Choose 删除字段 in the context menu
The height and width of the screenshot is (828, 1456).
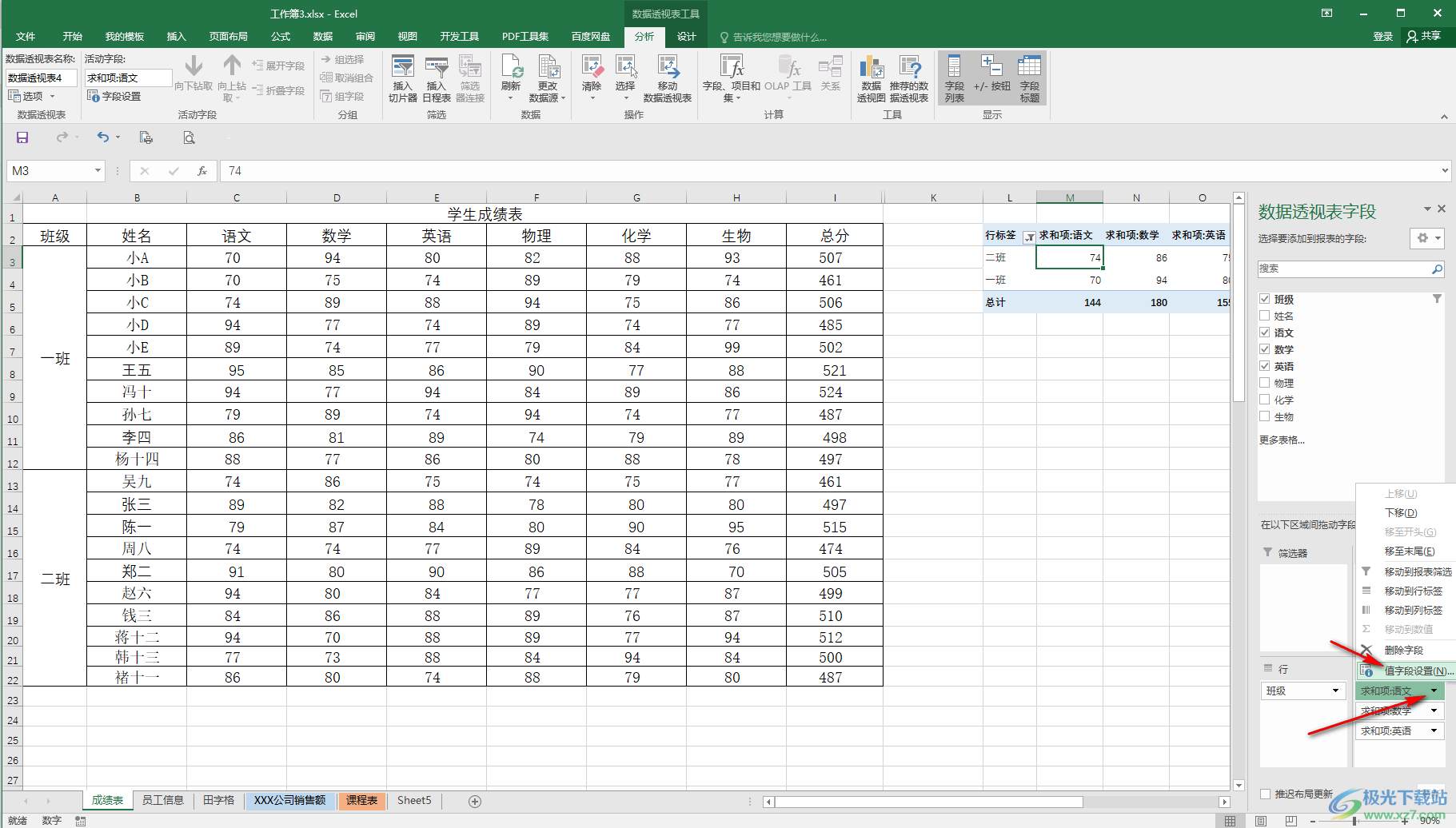pyautogui.click(x=1404, y=650)
